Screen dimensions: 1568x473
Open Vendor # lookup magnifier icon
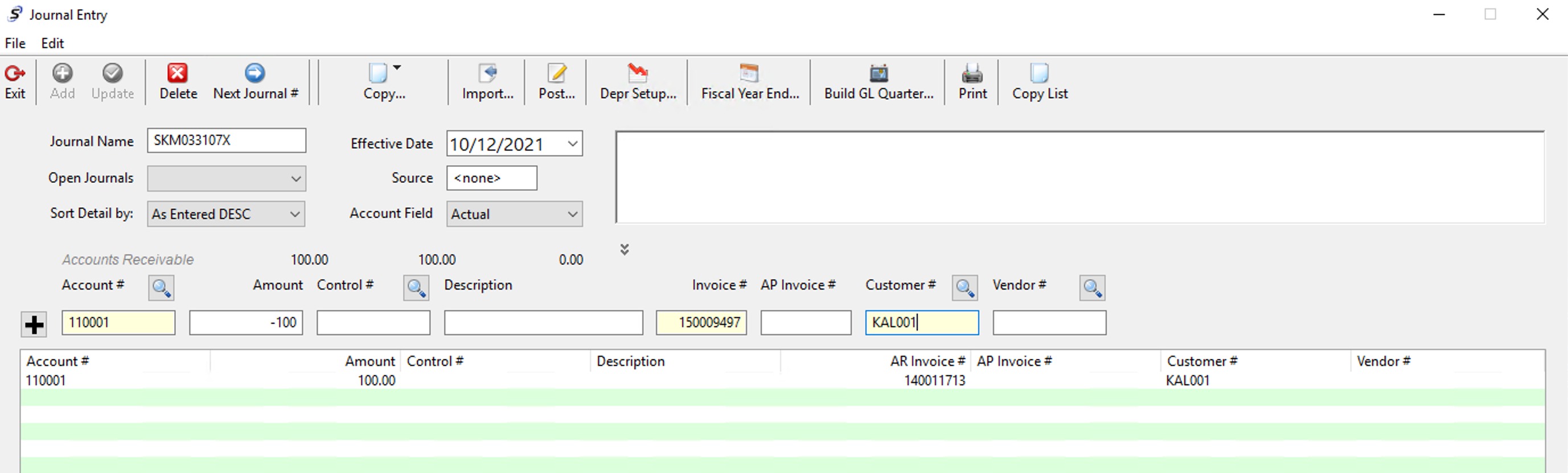[x=1092, y=288]
